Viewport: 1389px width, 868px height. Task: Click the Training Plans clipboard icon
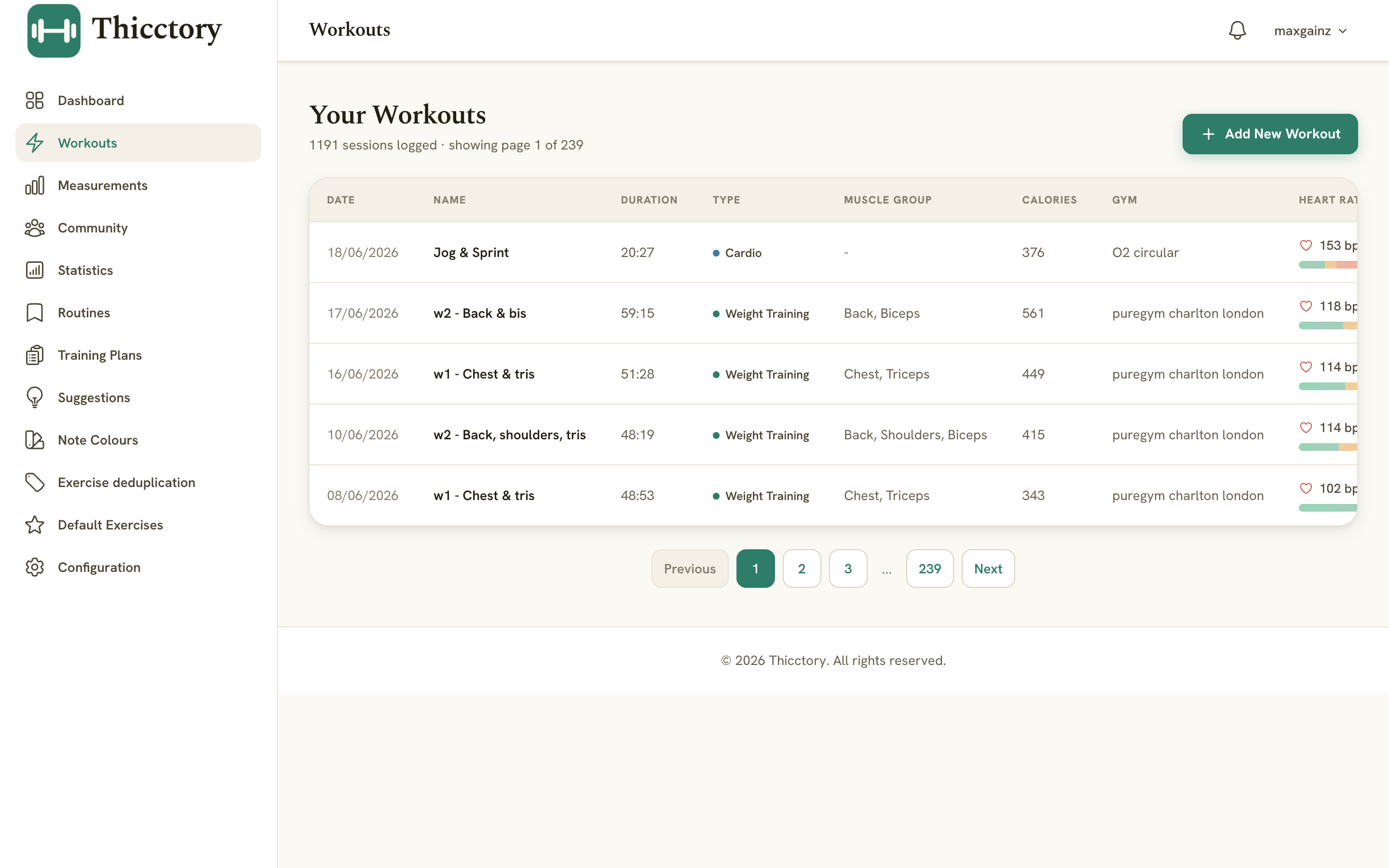34,355
